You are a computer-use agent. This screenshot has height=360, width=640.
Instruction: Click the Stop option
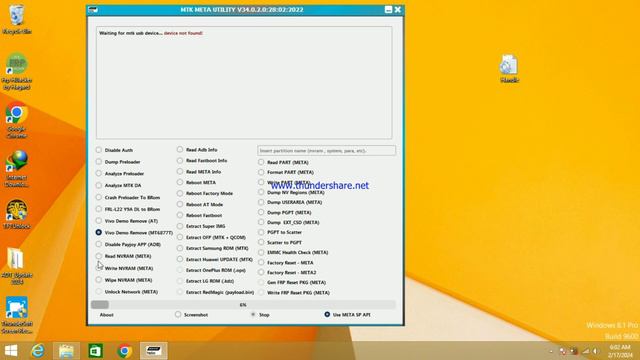(x=260, y=315)
